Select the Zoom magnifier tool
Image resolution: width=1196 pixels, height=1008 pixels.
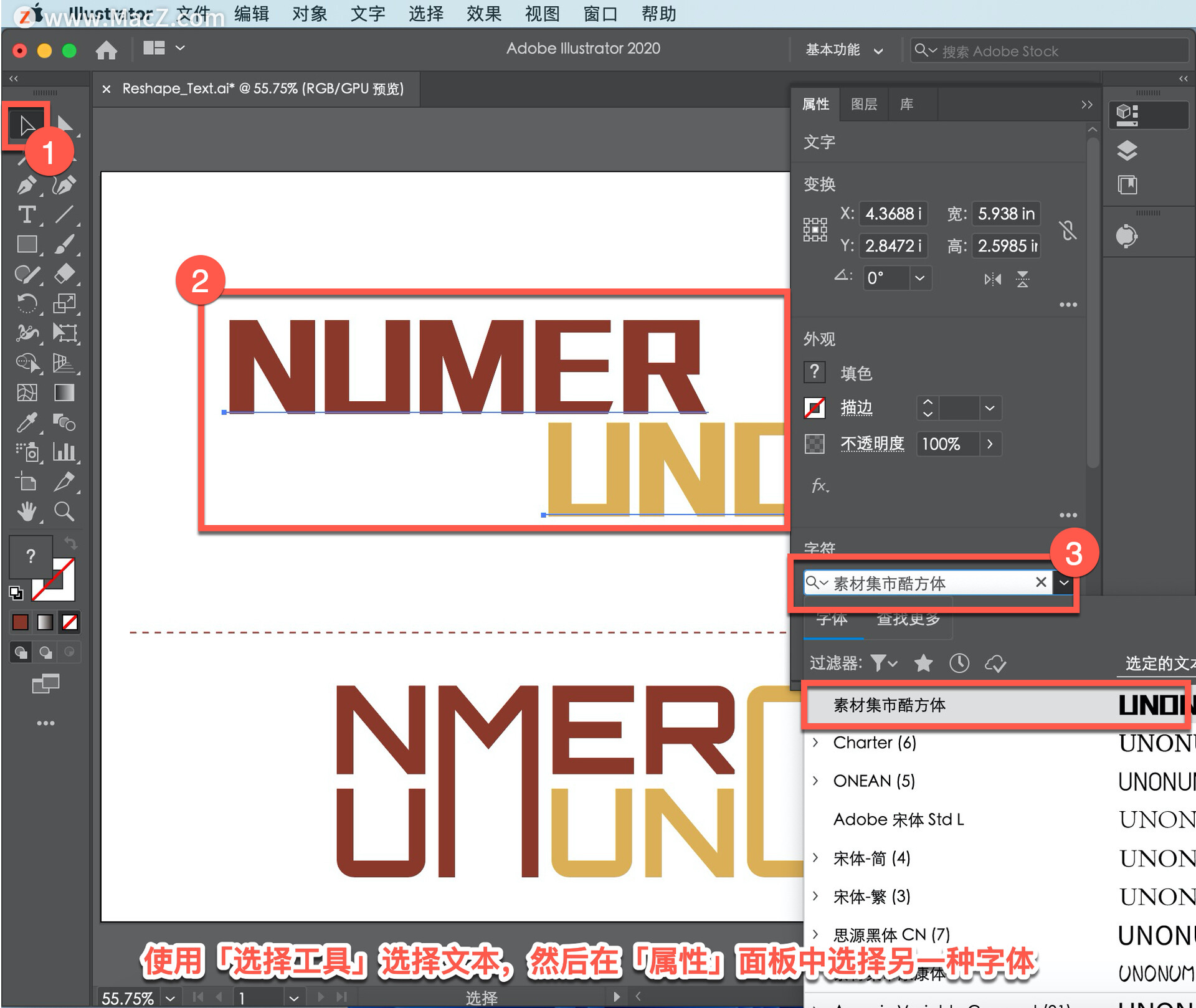click(64, 511)
